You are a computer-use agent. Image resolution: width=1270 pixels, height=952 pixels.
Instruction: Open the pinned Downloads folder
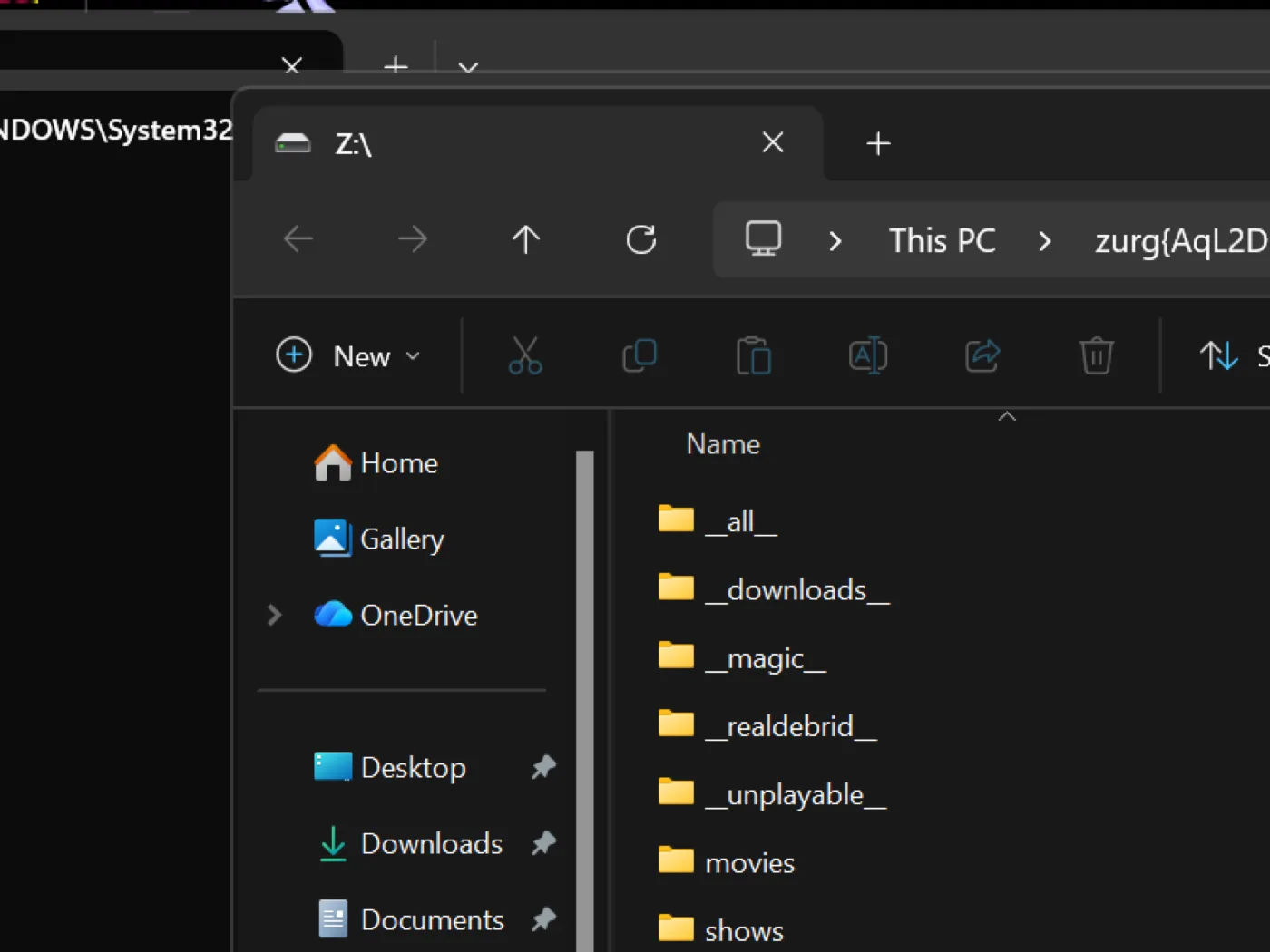pyautogui.click(x=410, y=844)
